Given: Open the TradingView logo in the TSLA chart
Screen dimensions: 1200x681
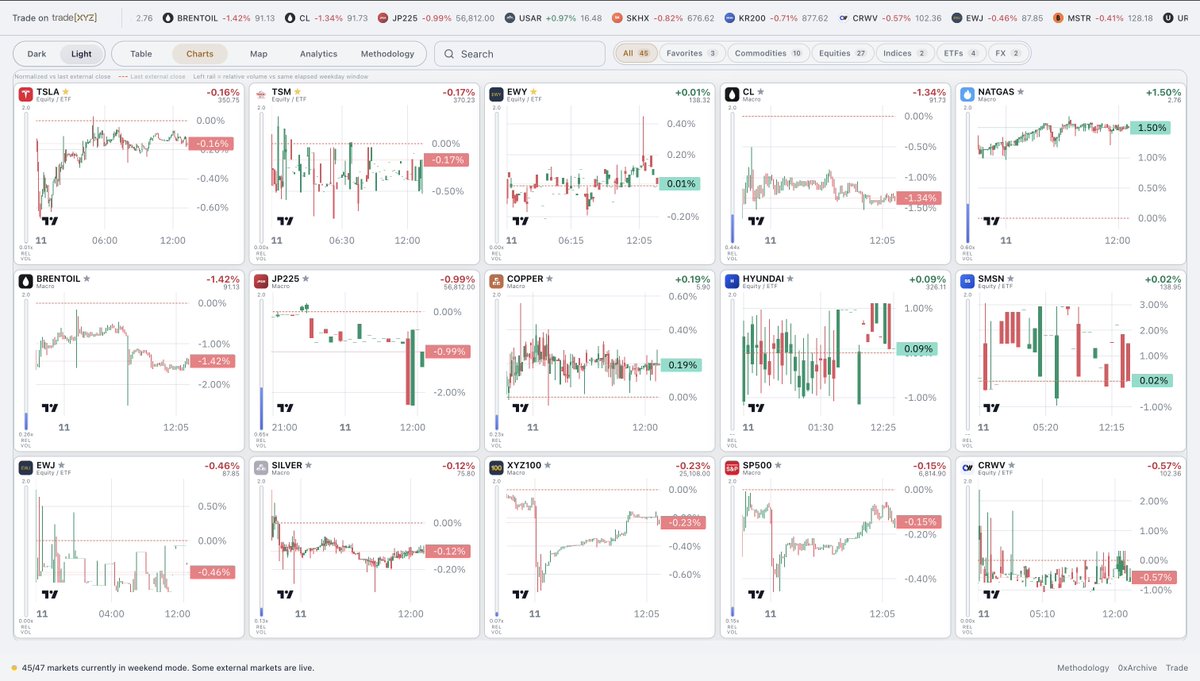Looking at the screenshot, I should [x=49, y=221].
